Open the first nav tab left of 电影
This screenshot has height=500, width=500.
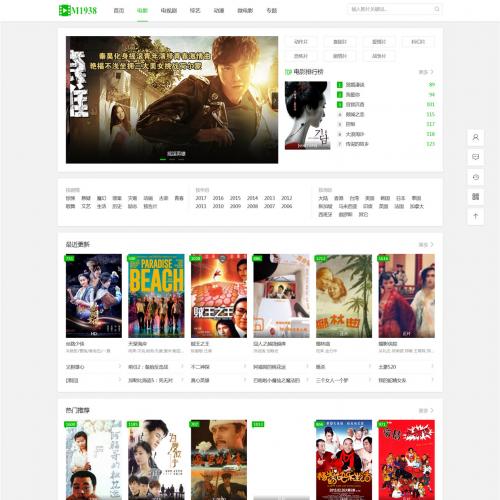pyautogui.click(x=119, y=11)
